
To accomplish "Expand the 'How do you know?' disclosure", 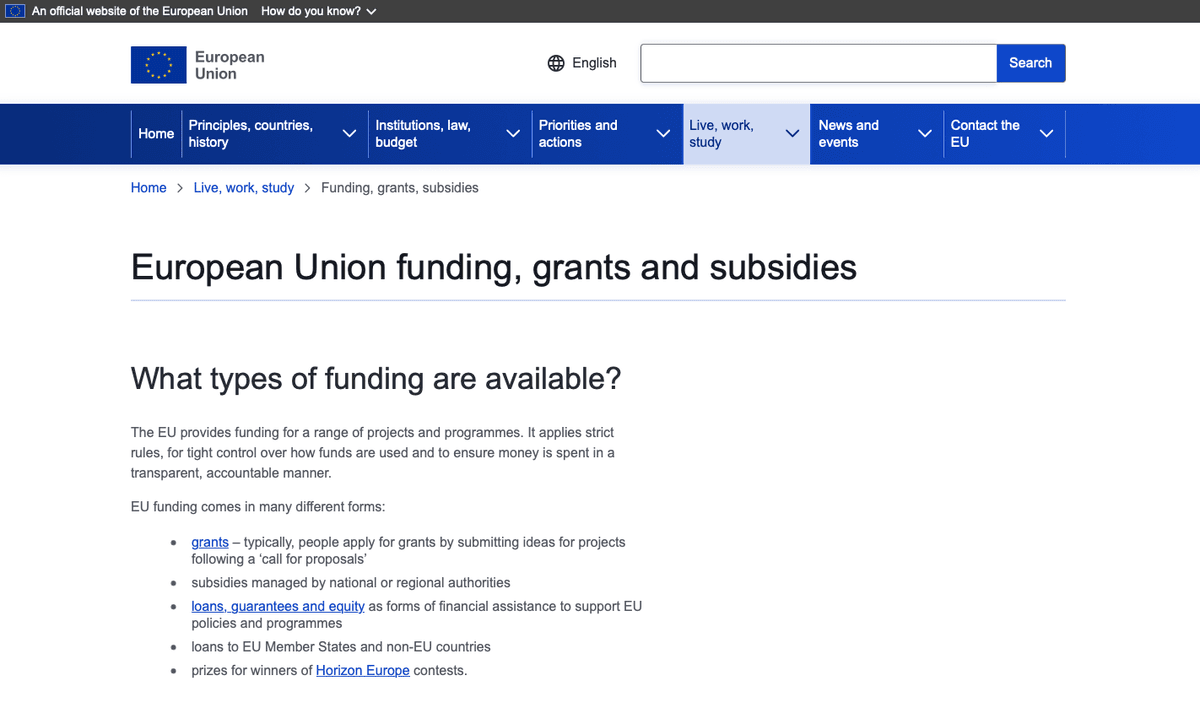I will (318, 11).
